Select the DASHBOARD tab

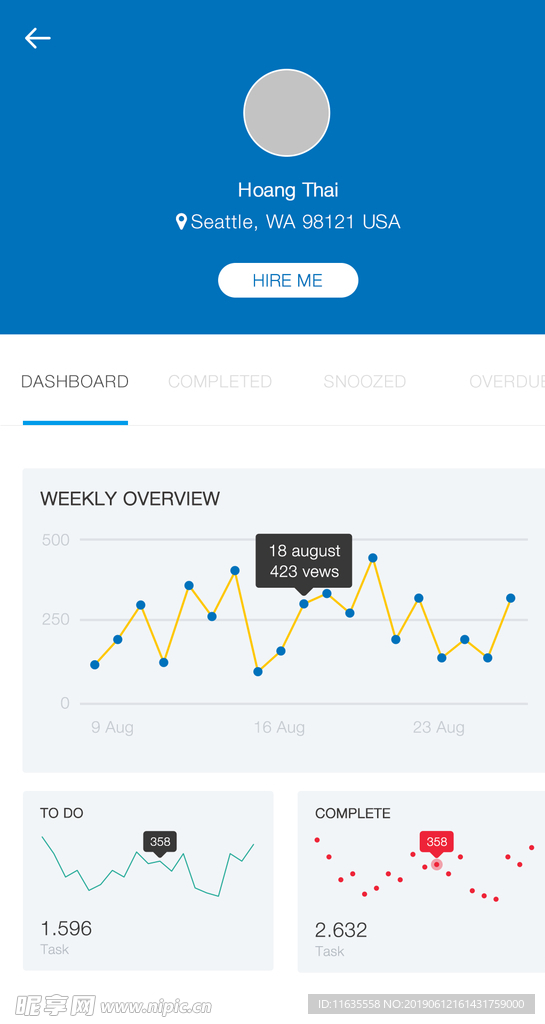click(x=75, y=381)
